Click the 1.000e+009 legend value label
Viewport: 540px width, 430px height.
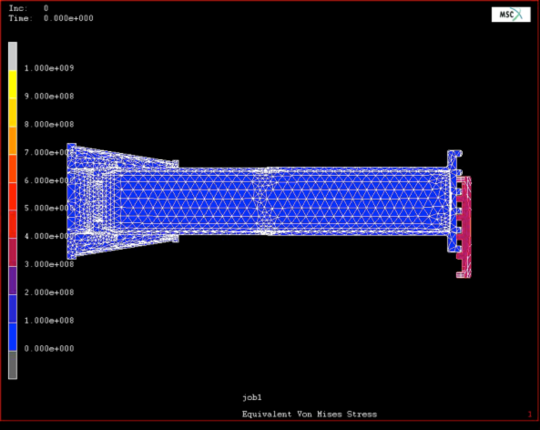[49, 68]
